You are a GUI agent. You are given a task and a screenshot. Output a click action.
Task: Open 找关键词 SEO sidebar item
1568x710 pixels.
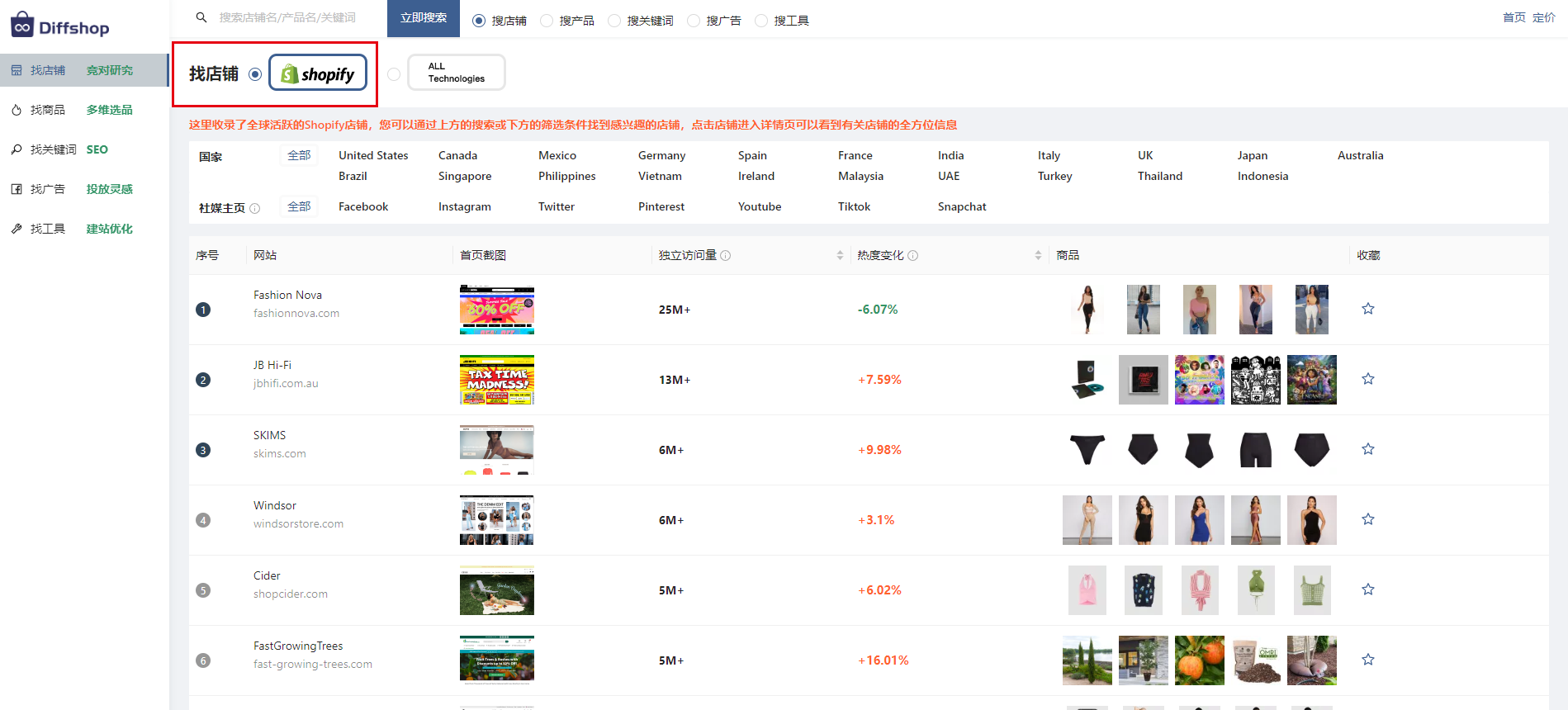point(54,149)
